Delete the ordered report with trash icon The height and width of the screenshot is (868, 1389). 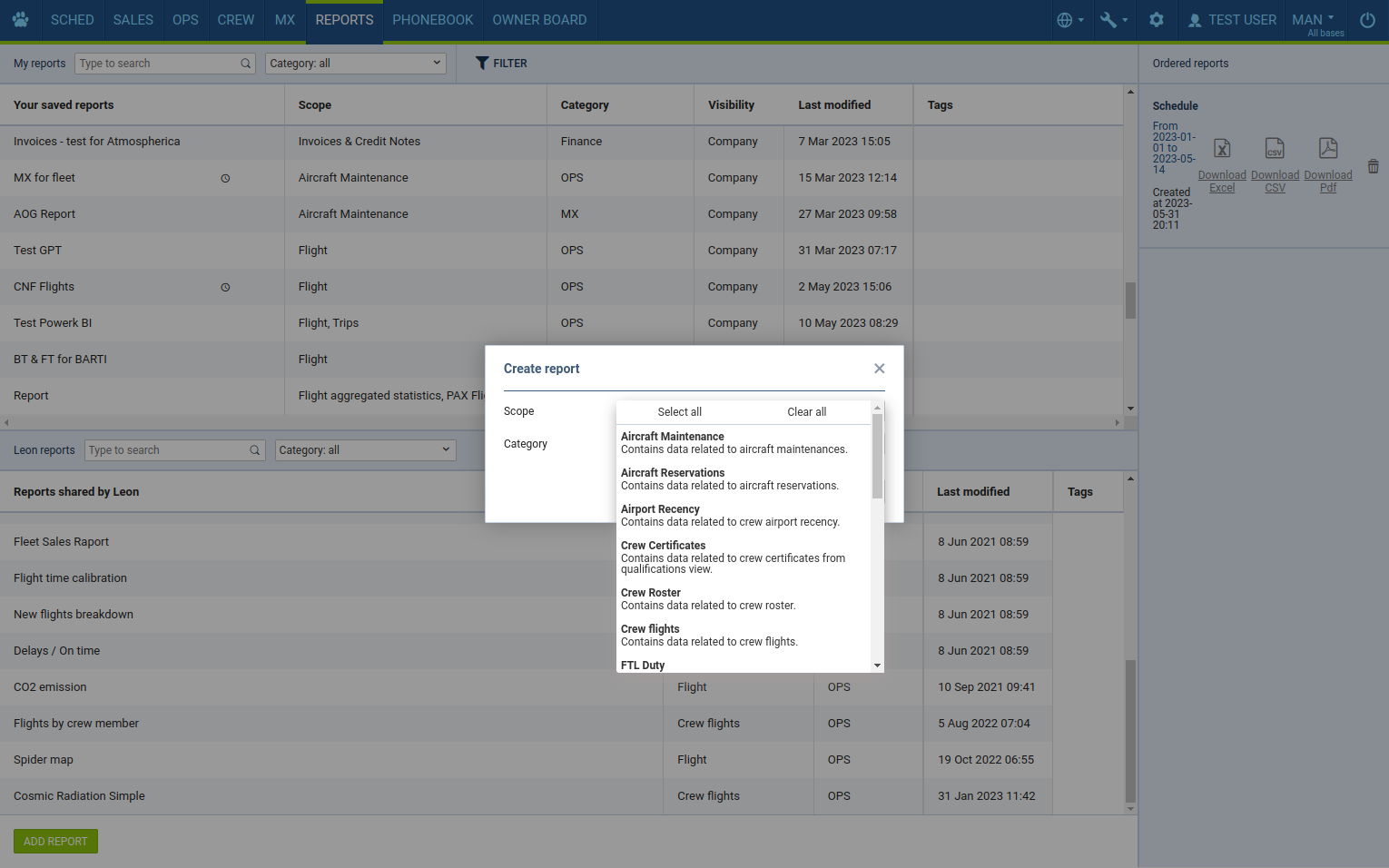click(1373, 166)
